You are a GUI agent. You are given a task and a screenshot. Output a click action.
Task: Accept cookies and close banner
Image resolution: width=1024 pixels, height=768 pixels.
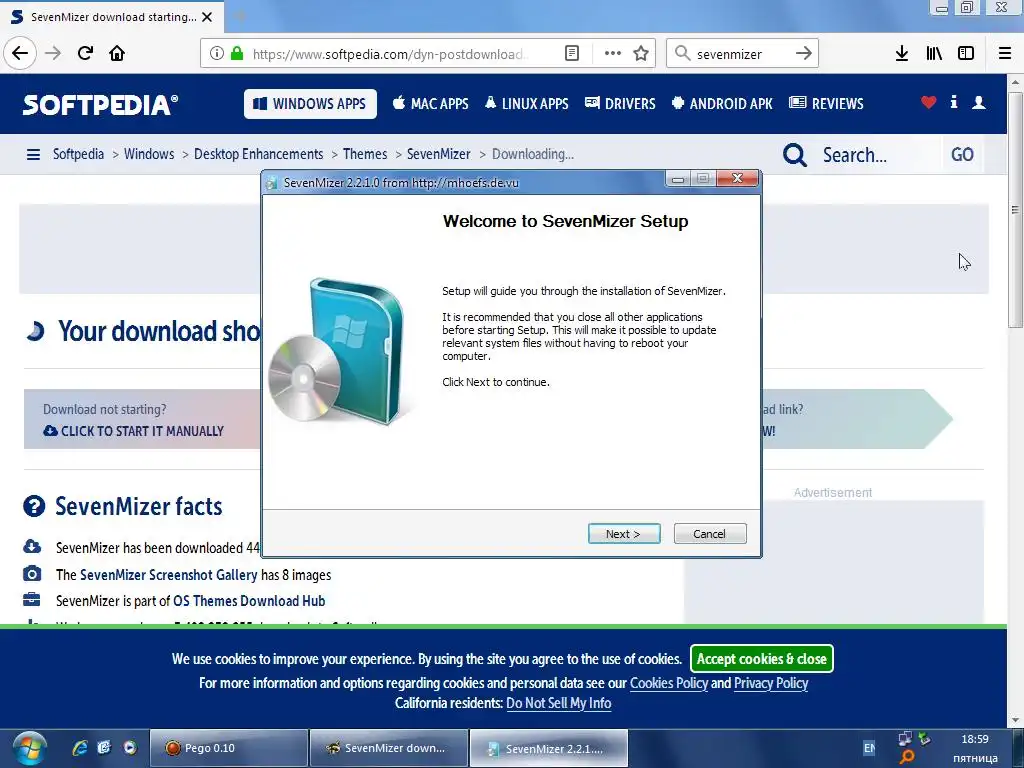click(762, 659)
